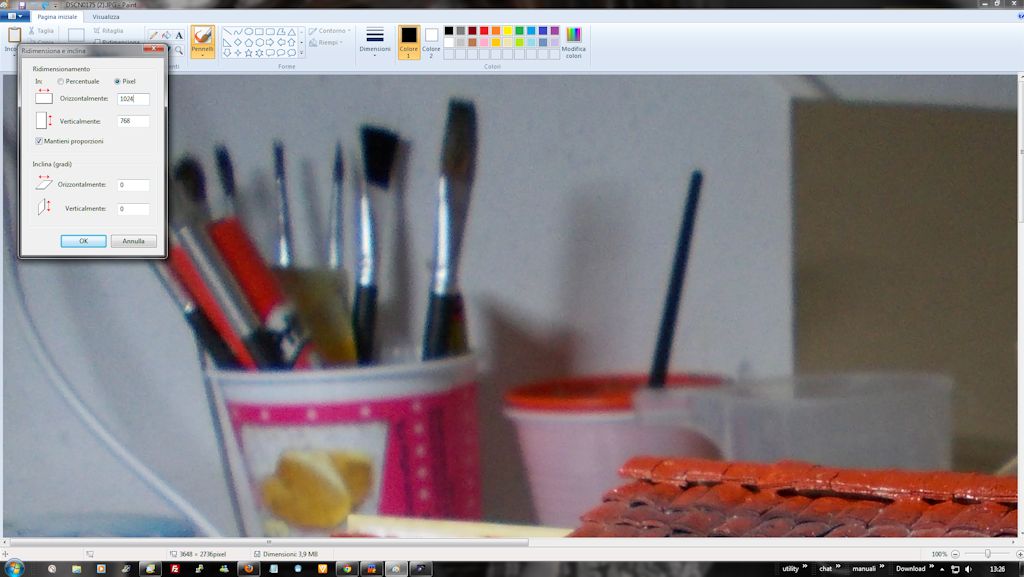
Task: Pick the fill bucket tool
Action: coord(166,35)
